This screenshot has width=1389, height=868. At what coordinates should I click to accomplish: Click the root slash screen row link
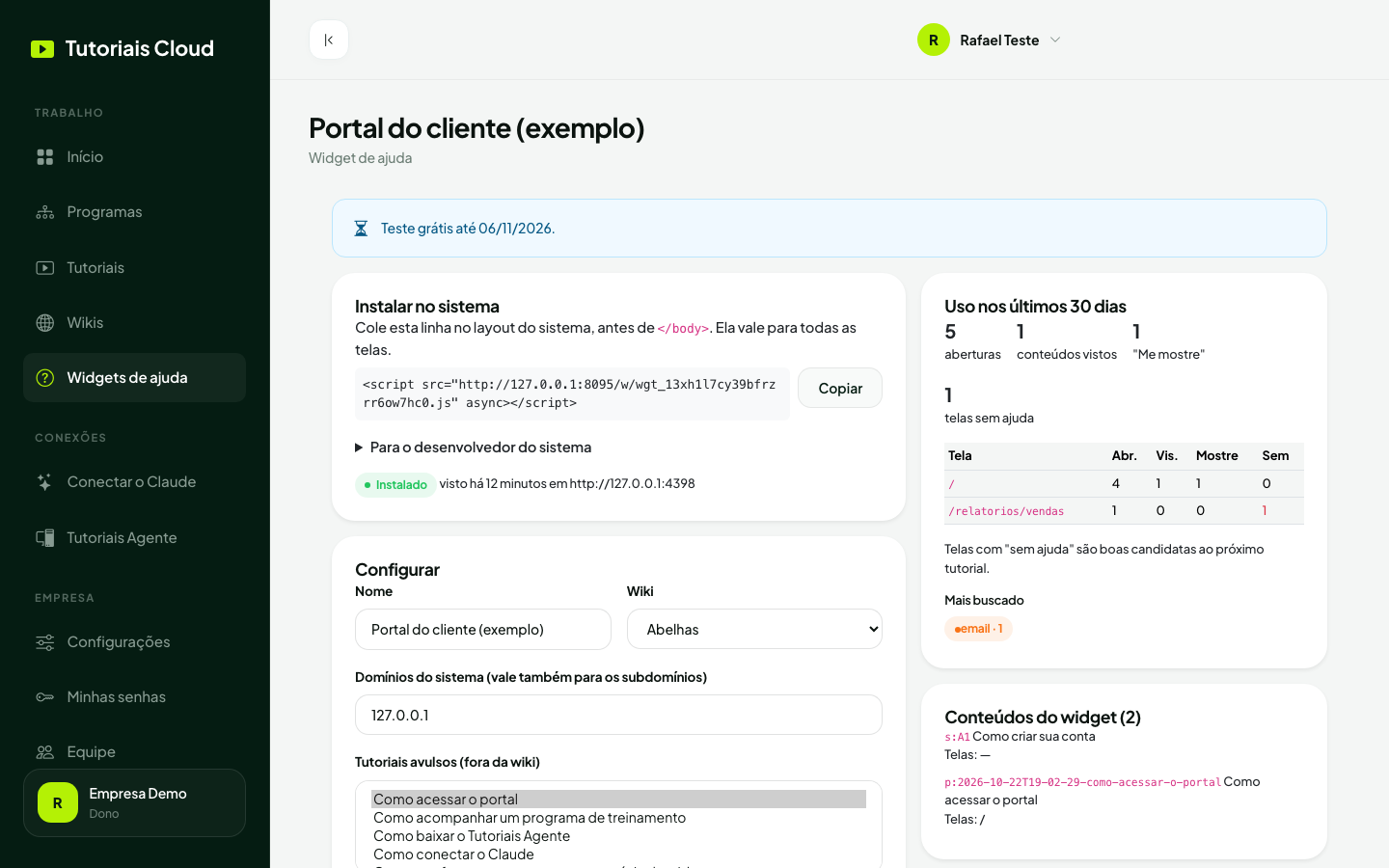click(x=951, y=484)
